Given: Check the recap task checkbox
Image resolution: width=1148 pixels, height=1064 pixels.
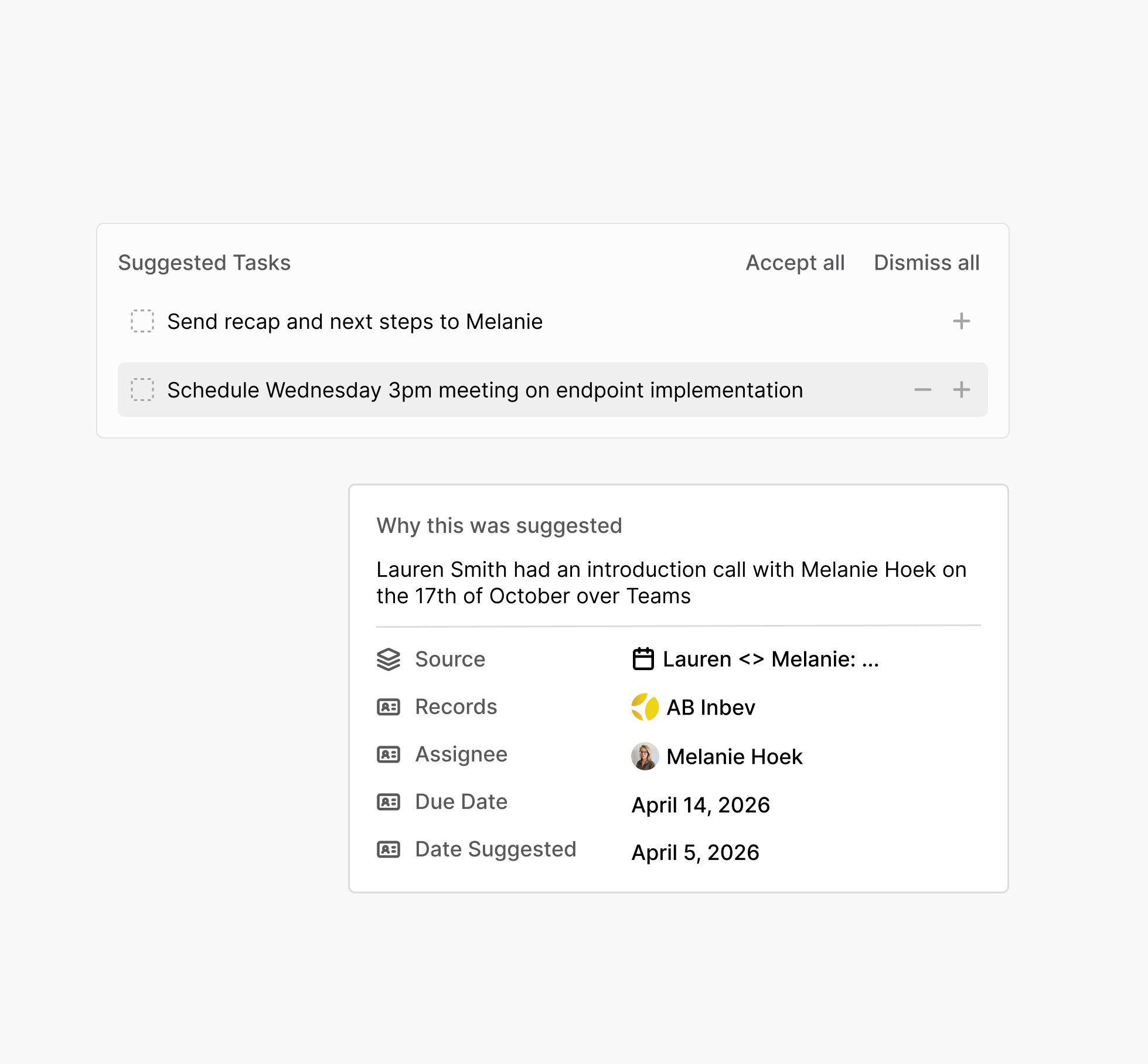Looking at the screenshot, I should [x=142, y=321].
